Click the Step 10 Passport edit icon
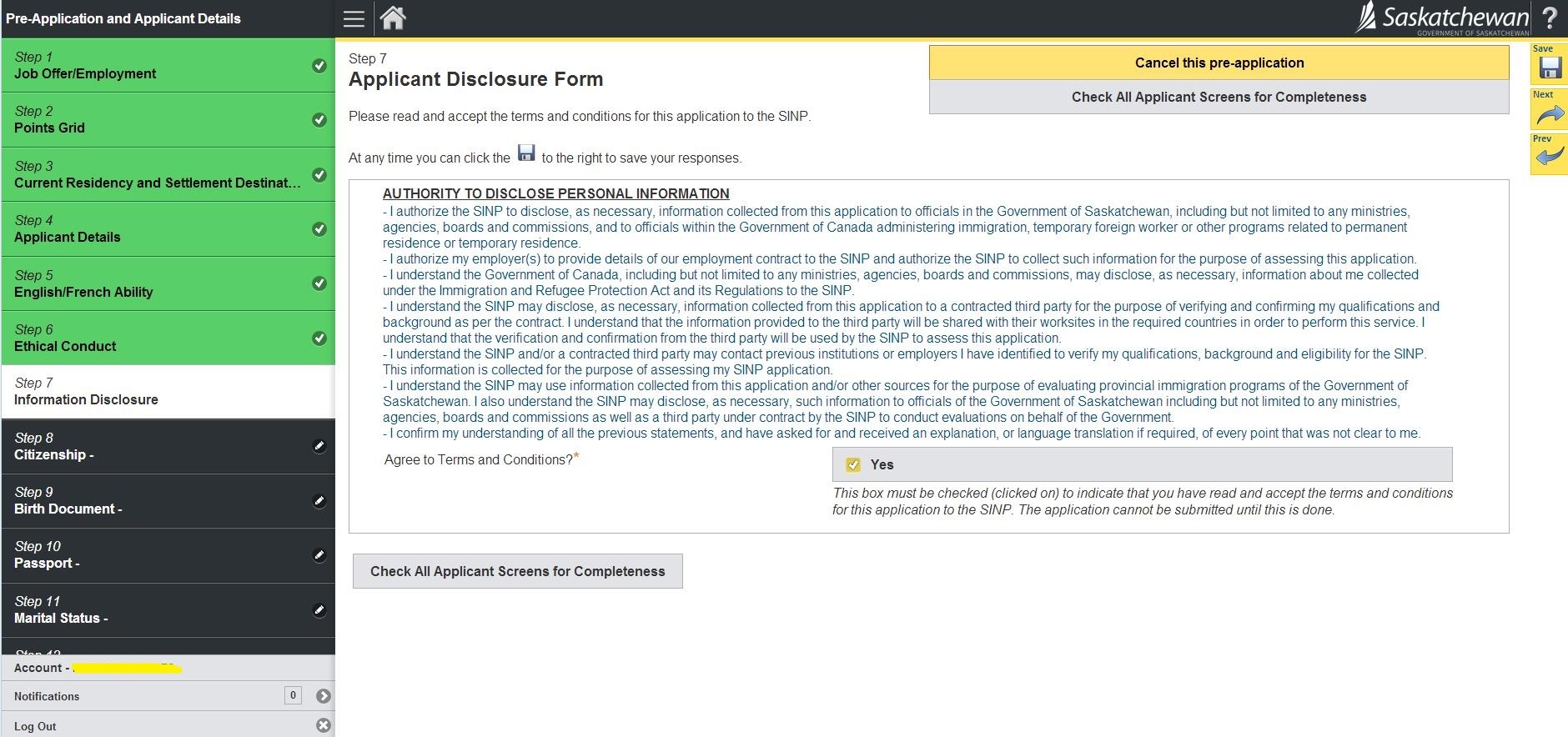 tap(319, 555)
